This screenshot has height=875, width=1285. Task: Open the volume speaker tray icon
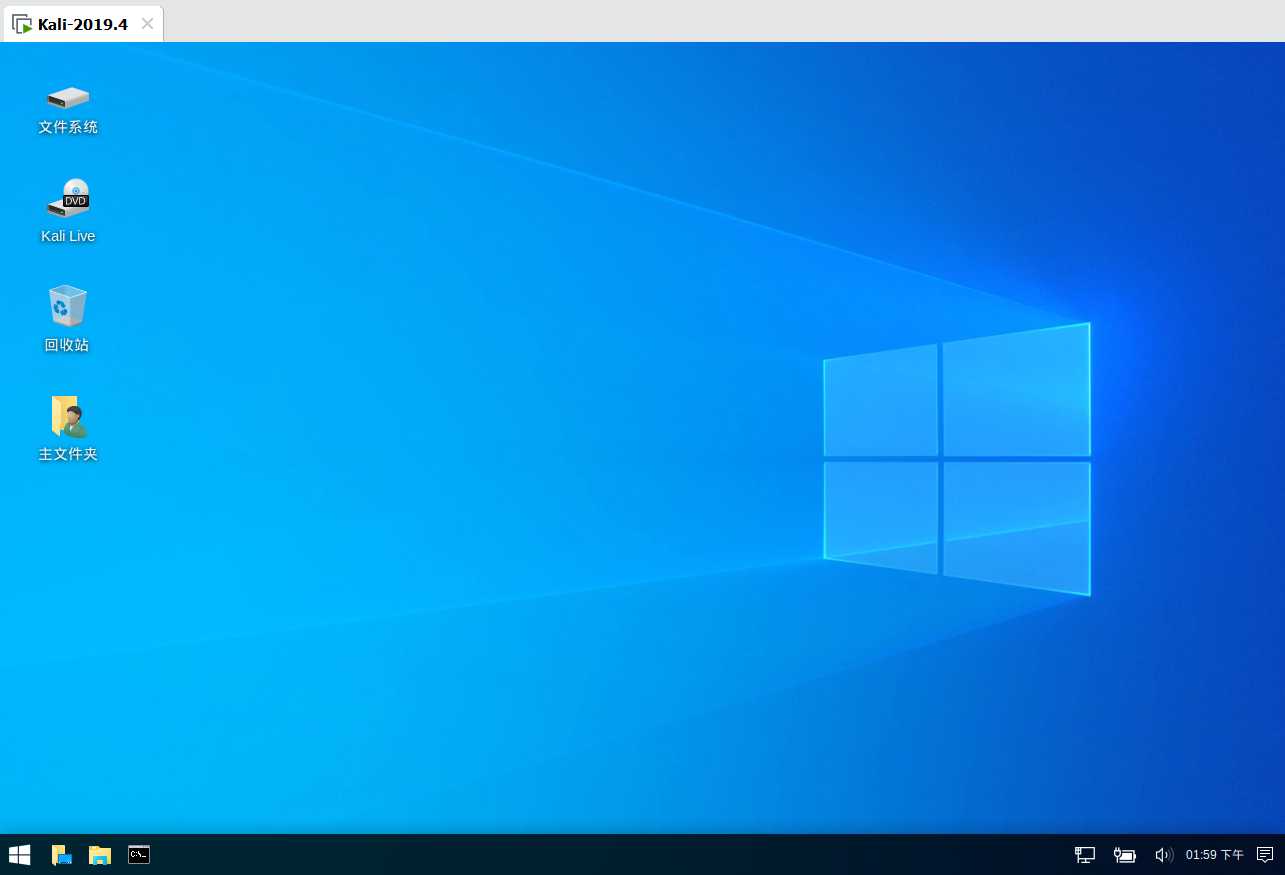tap(1163, 855)
